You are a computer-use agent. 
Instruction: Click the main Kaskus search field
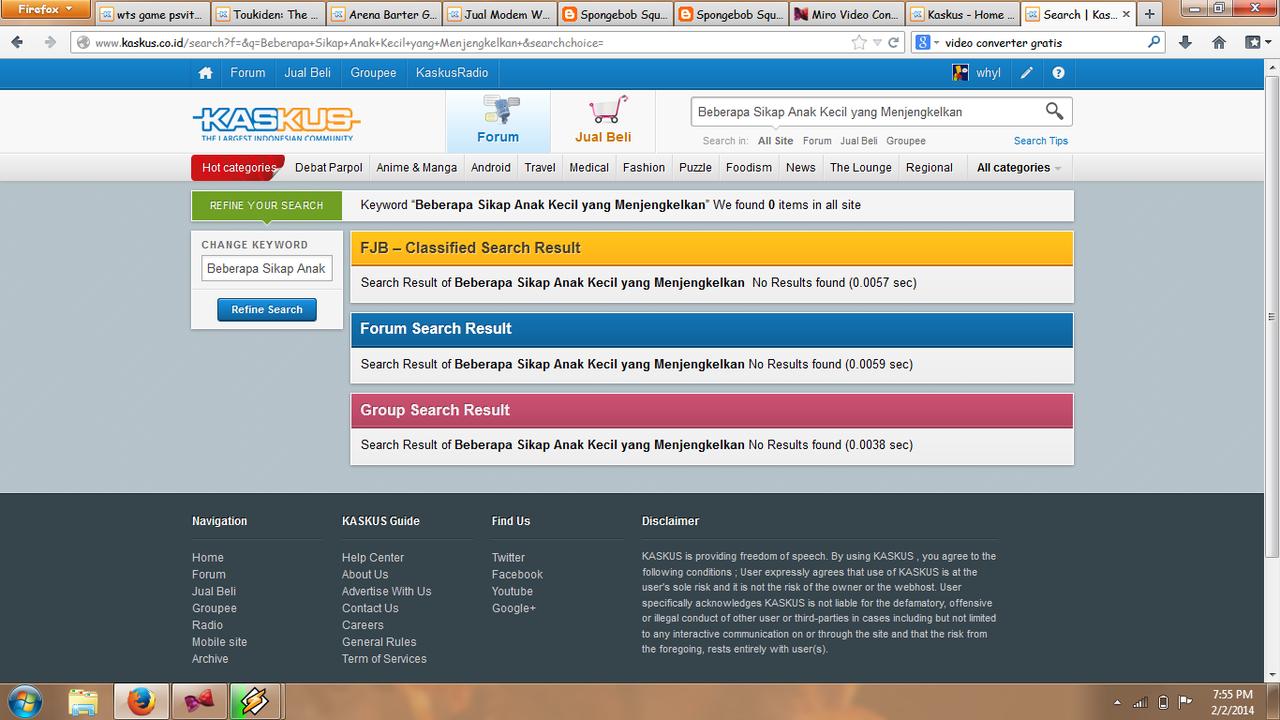pos(867,112)
